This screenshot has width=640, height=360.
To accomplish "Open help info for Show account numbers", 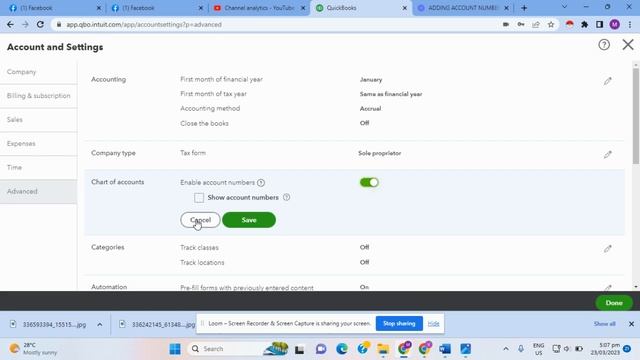I will pyautogui.click(x=287, y=197).
